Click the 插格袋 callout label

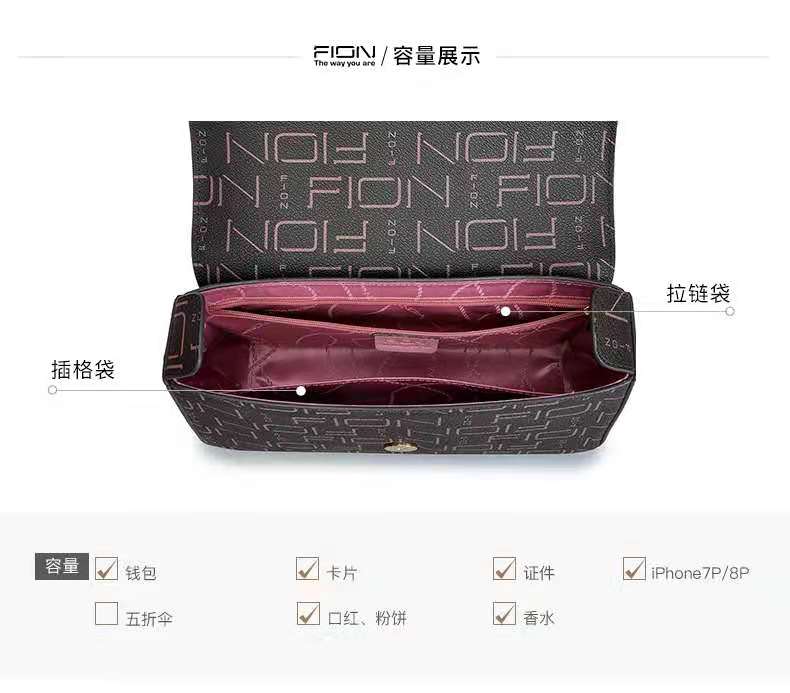pyautogui.click(x=83, y=370)
